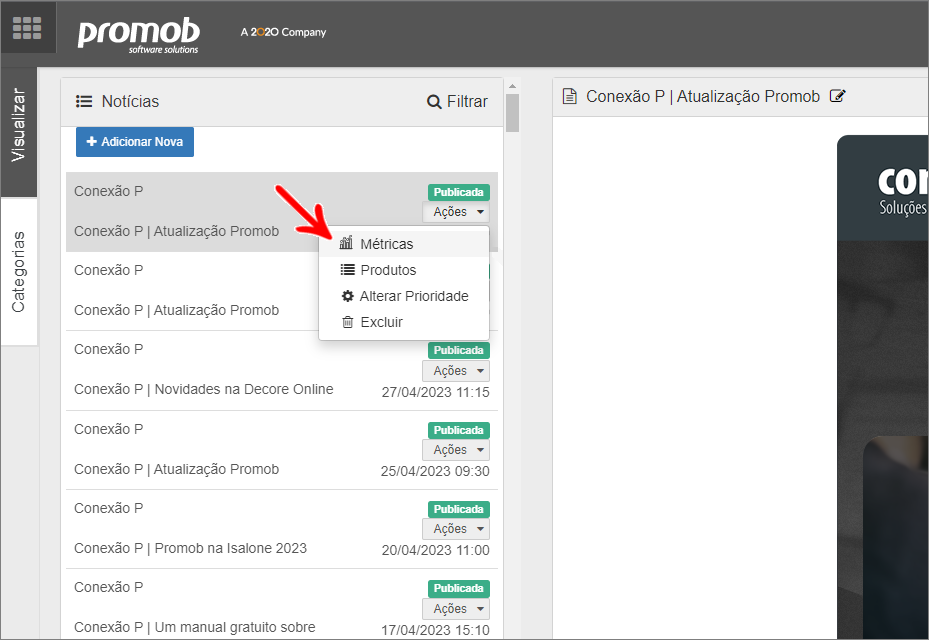Click the Adicionar Nova button

pyautogui.click(x=135, y=142)
